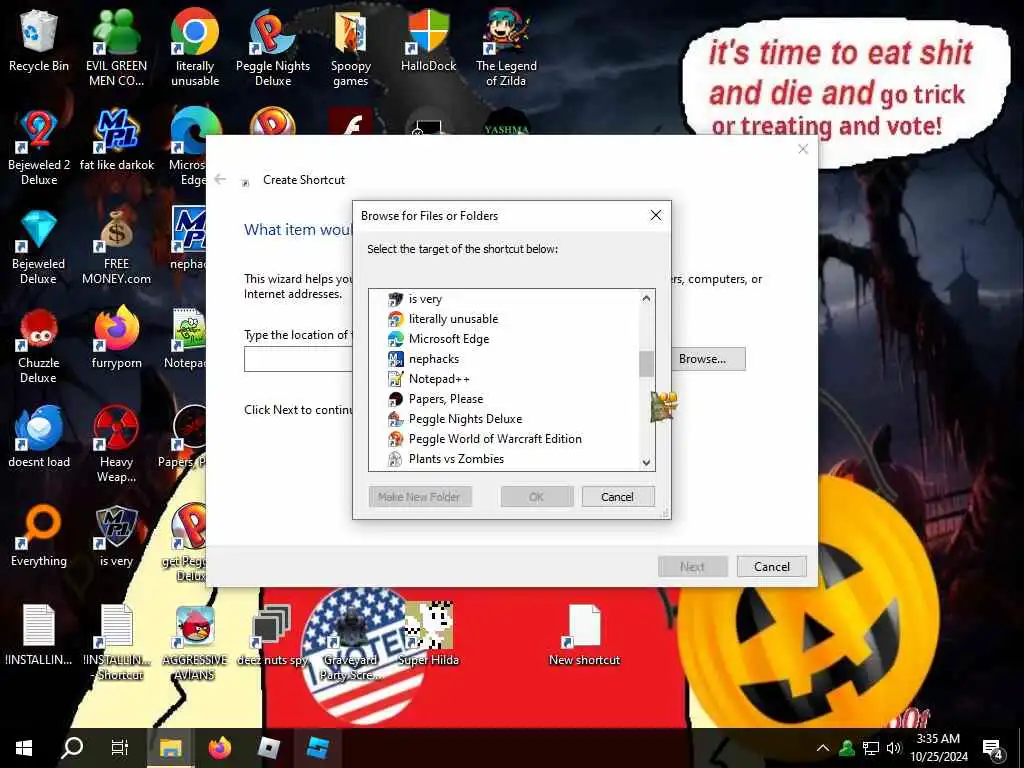Select EVIL GREEN MEN CO desktop icon
The width and height of the screenshot is (1024, 768).
point(116,48)
